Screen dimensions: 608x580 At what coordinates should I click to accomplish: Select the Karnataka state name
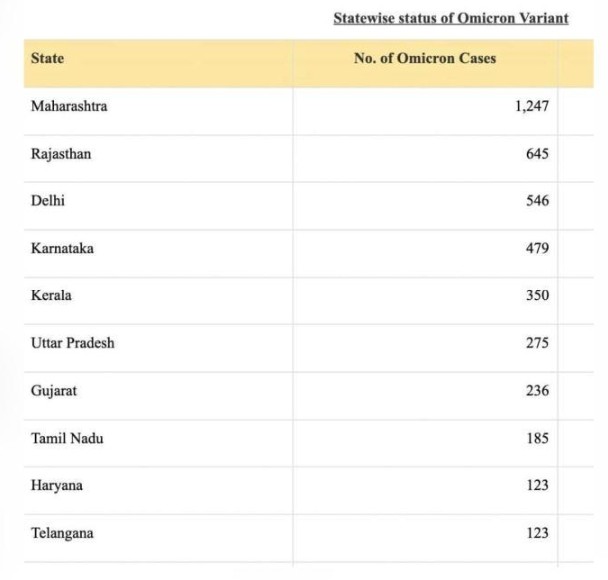tap(62, 248)
